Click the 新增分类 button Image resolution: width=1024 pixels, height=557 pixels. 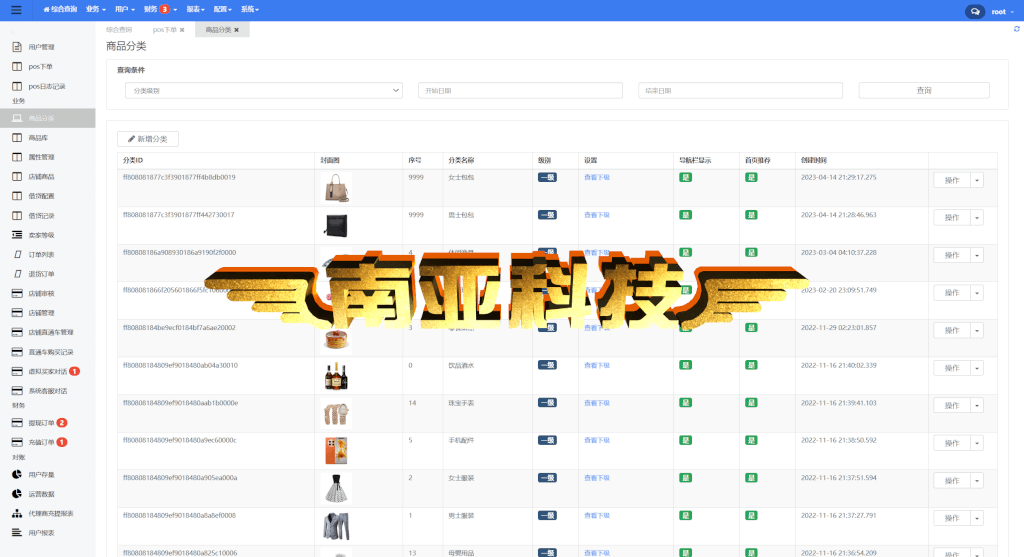(x=148, y=138)
